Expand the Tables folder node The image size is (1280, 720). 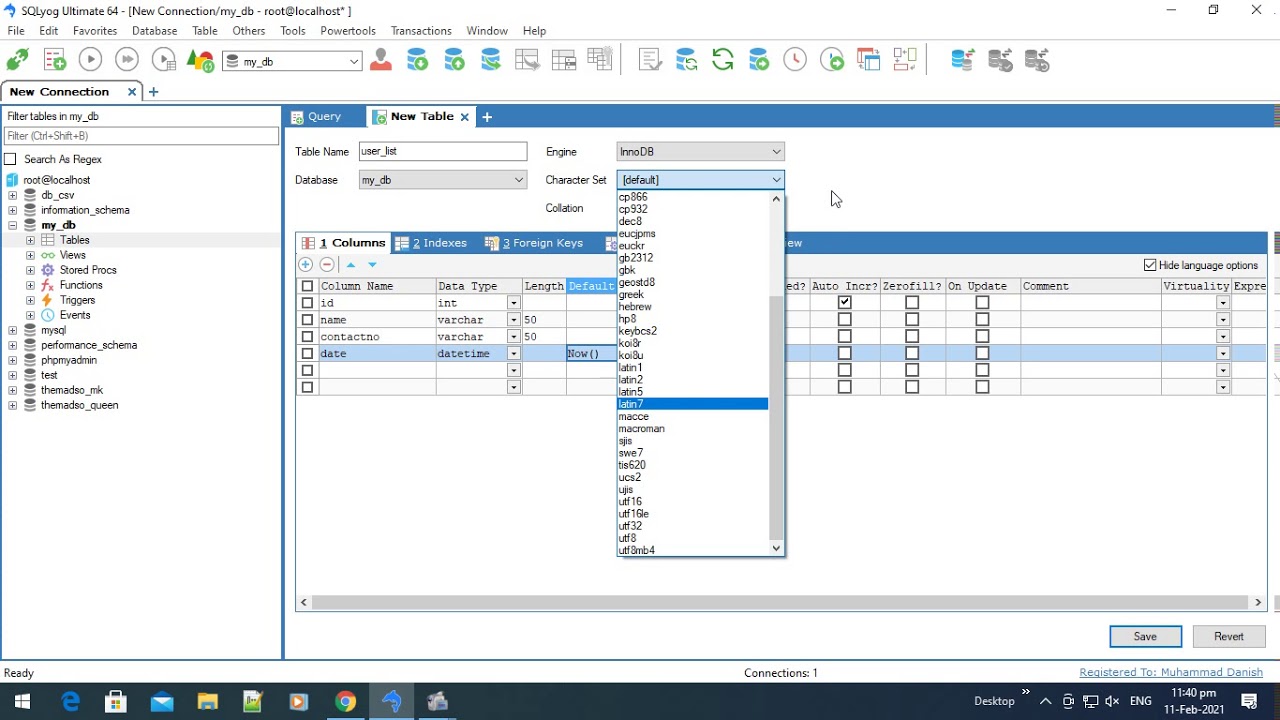tap(30, 240)
